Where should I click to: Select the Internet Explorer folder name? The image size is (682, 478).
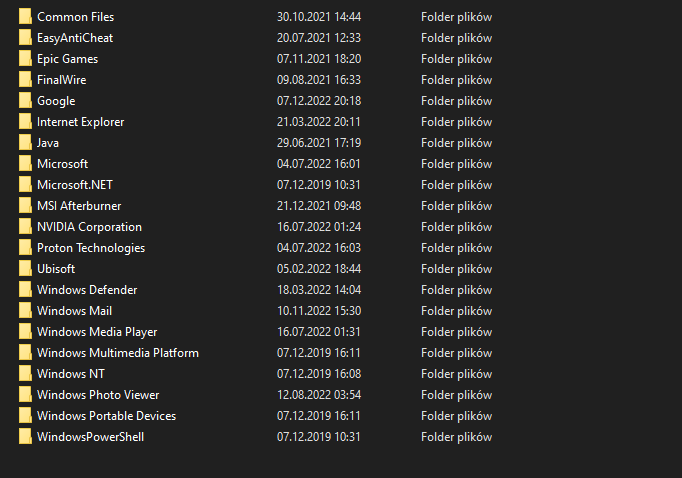pyautogui.click(x=80, y=122)
